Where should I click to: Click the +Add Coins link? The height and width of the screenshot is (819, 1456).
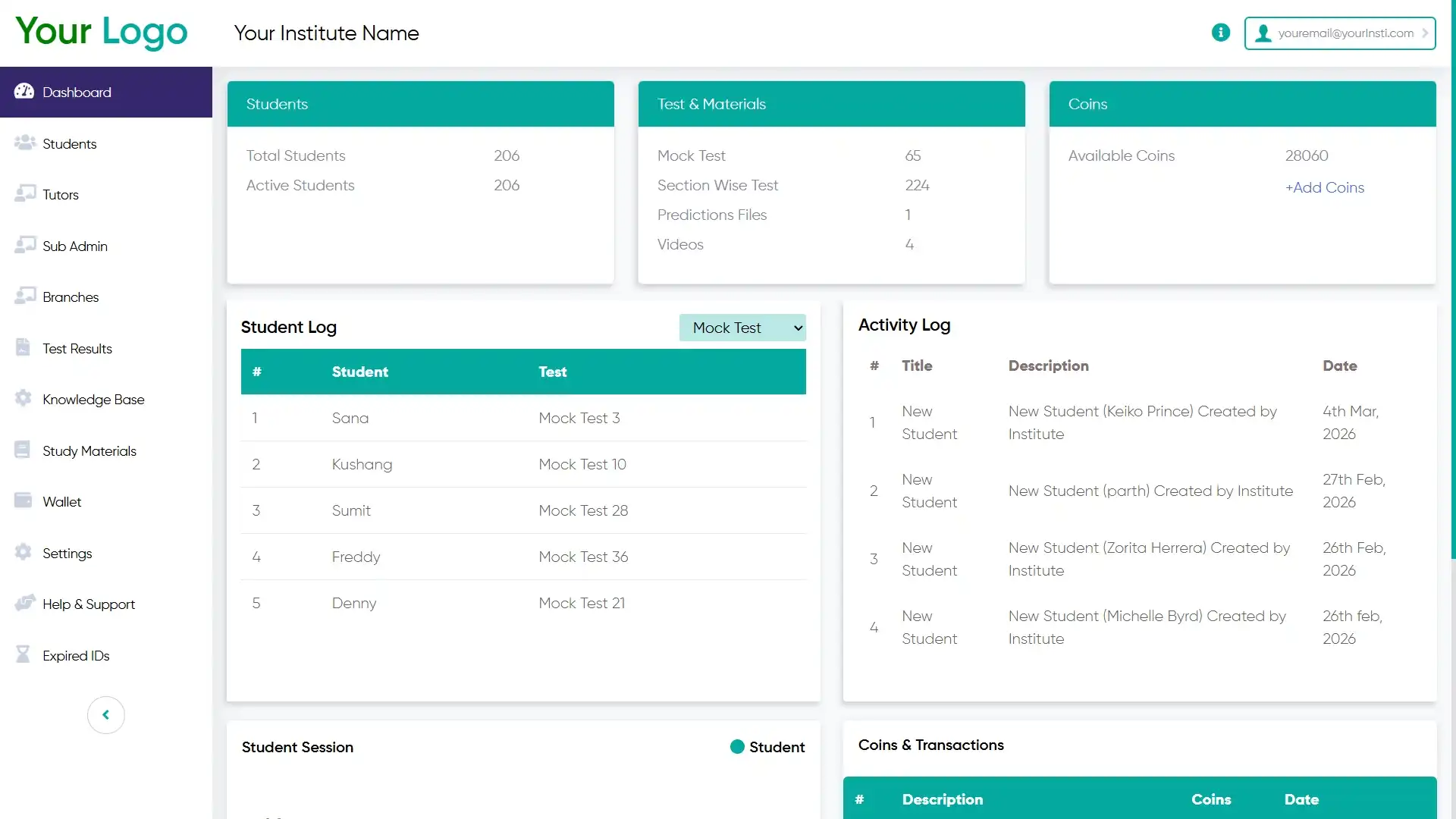pos(1324,187)
